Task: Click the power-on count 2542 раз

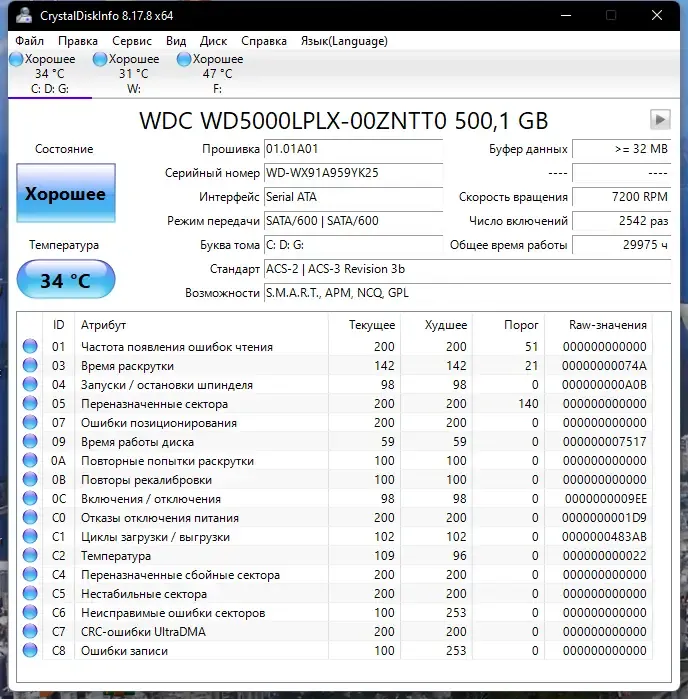Action: [x=622, y=221]
